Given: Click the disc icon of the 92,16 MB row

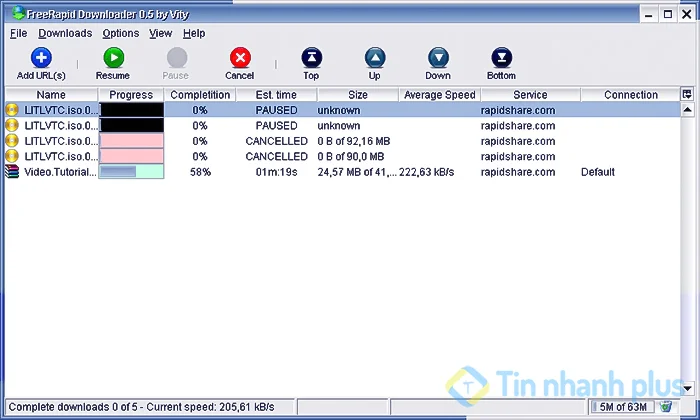Looking at the screenshot, I should coord(12,141).
